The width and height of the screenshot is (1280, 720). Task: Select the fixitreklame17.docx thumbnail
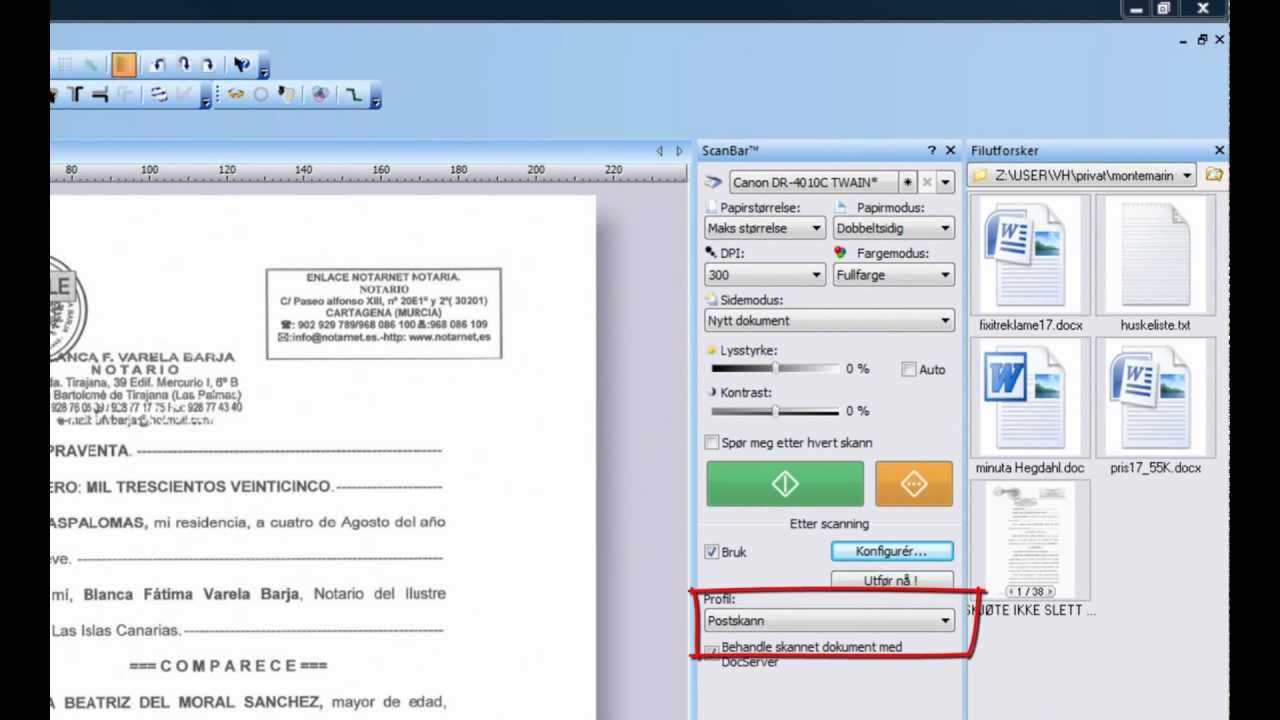tap(1029, 255)
